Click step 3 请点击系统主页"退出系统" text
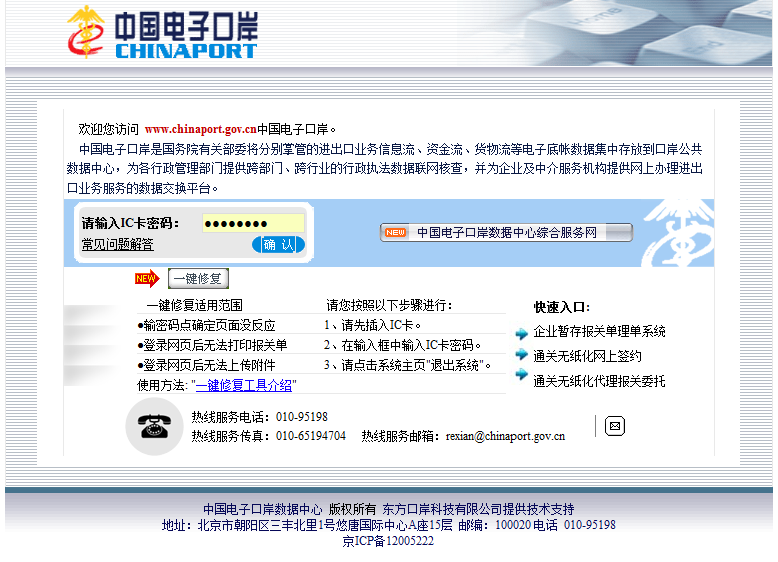Screen dimensions: 778x562 [x=408, y=366]
